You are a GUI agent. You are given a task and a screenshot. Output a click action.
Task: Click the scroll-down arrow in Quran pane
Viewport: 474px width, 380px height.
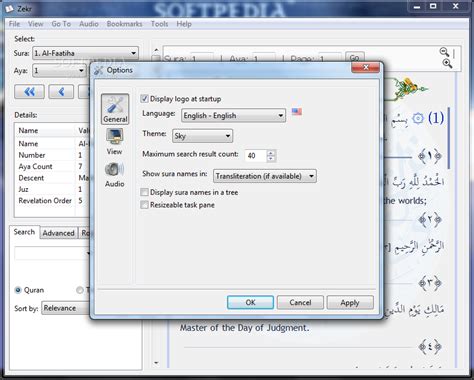(x=156, y=363)
